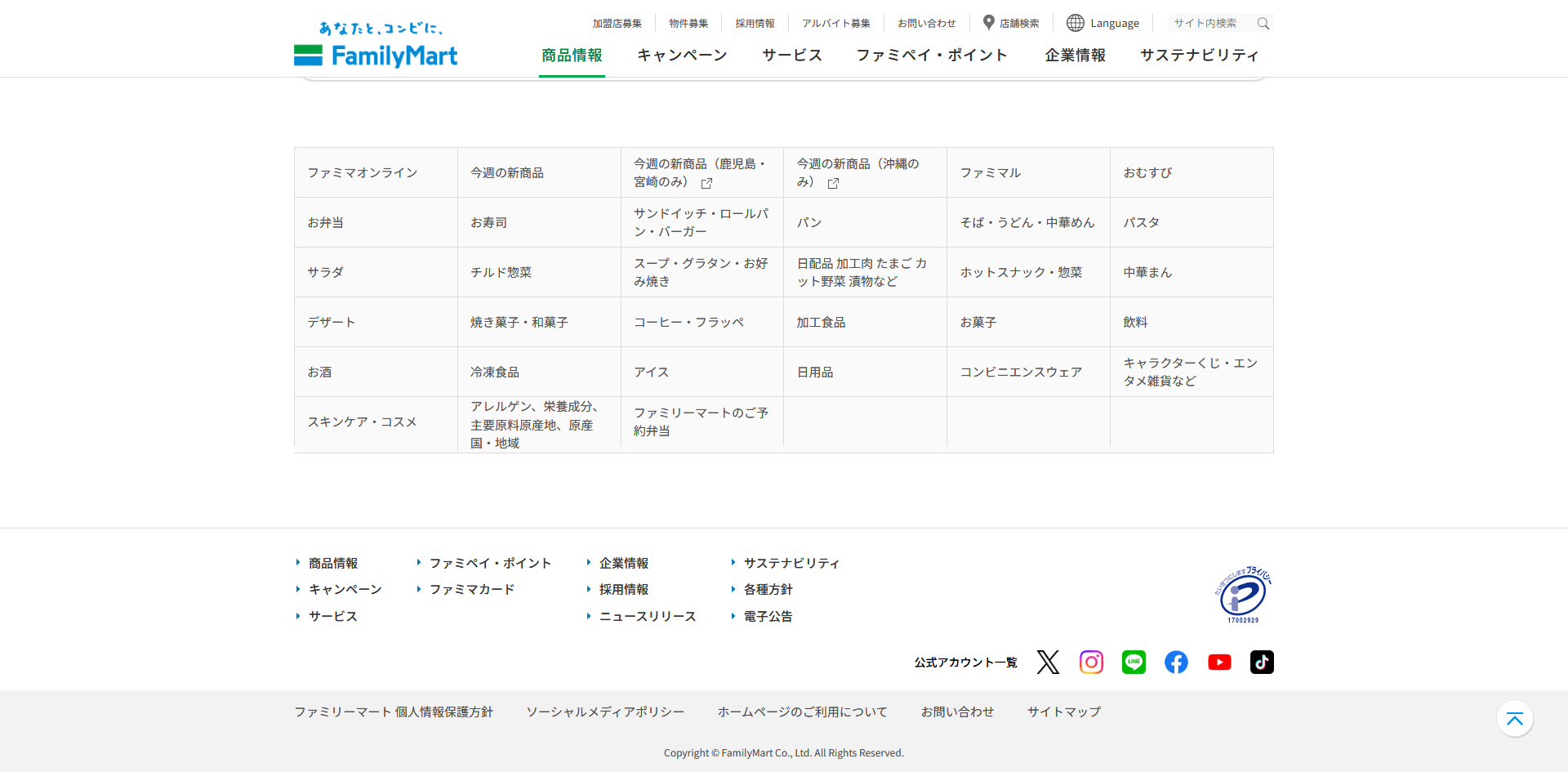Click the back-to-top arrow button
Screen dimensions: 1568x772
click(1515, 719)
